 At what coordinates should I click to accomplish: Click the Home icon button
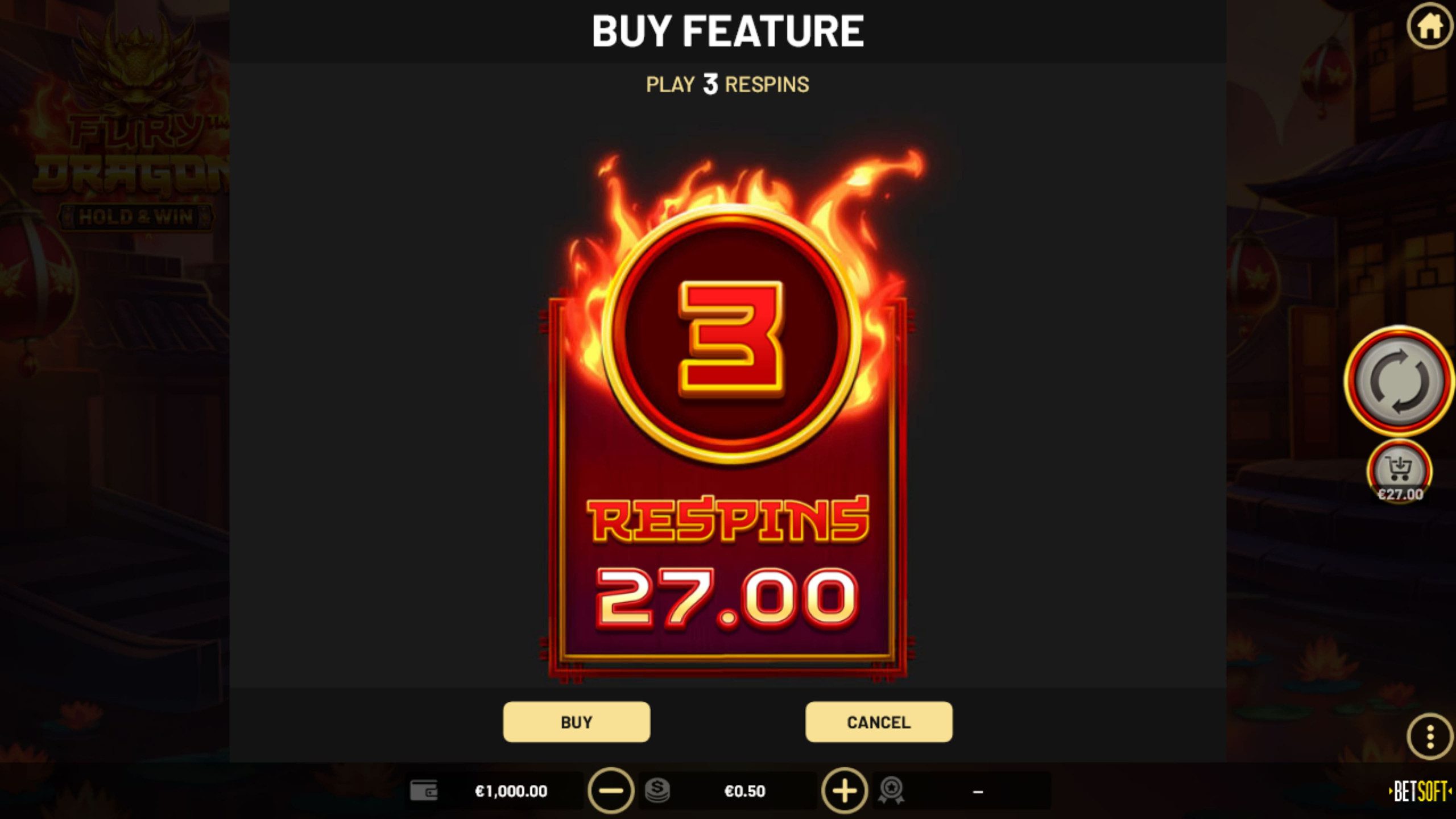tap(1430, 26)
